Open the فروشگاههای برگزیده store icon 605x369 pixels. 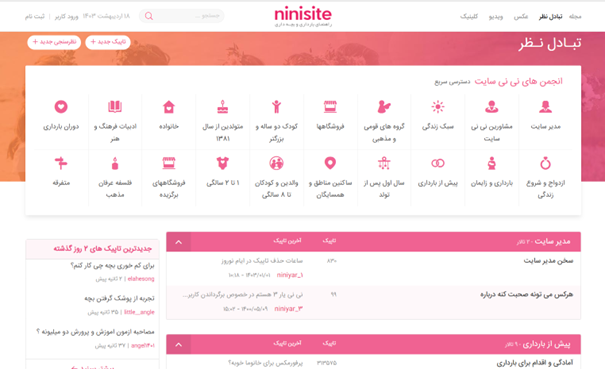[169, 163]
